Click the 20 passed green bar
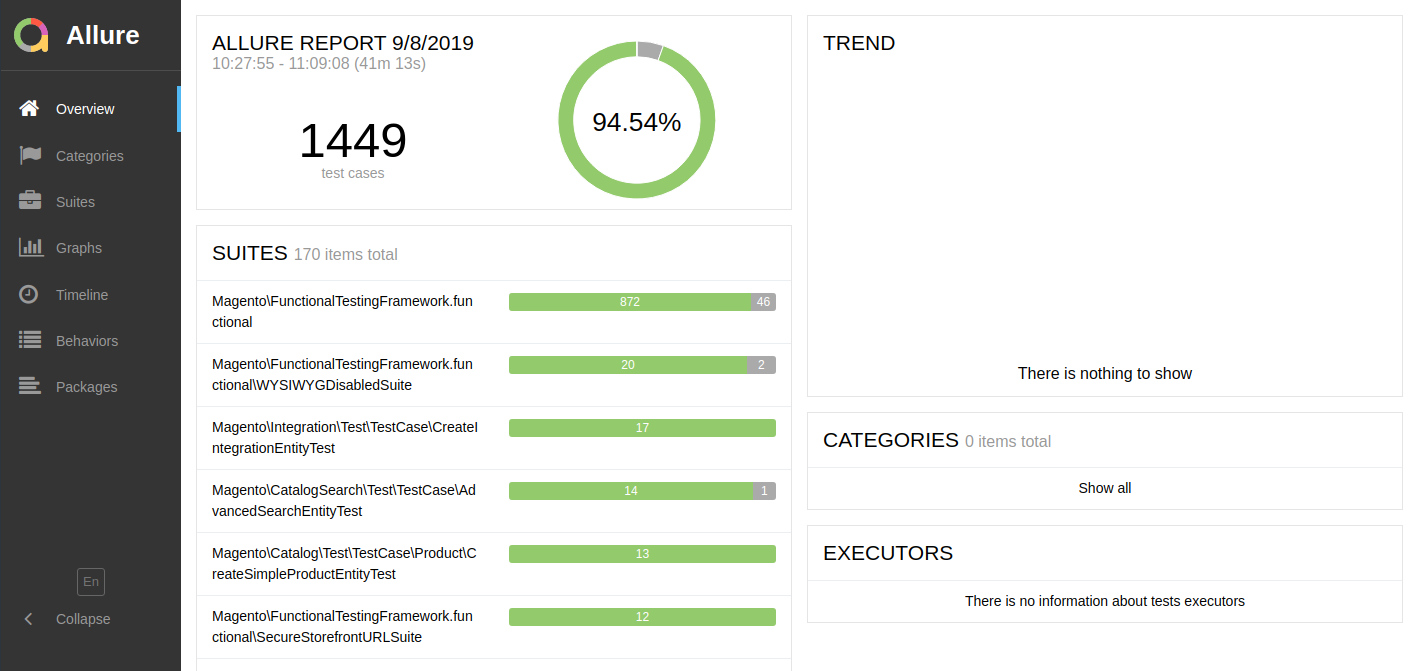 pos(628,365)
